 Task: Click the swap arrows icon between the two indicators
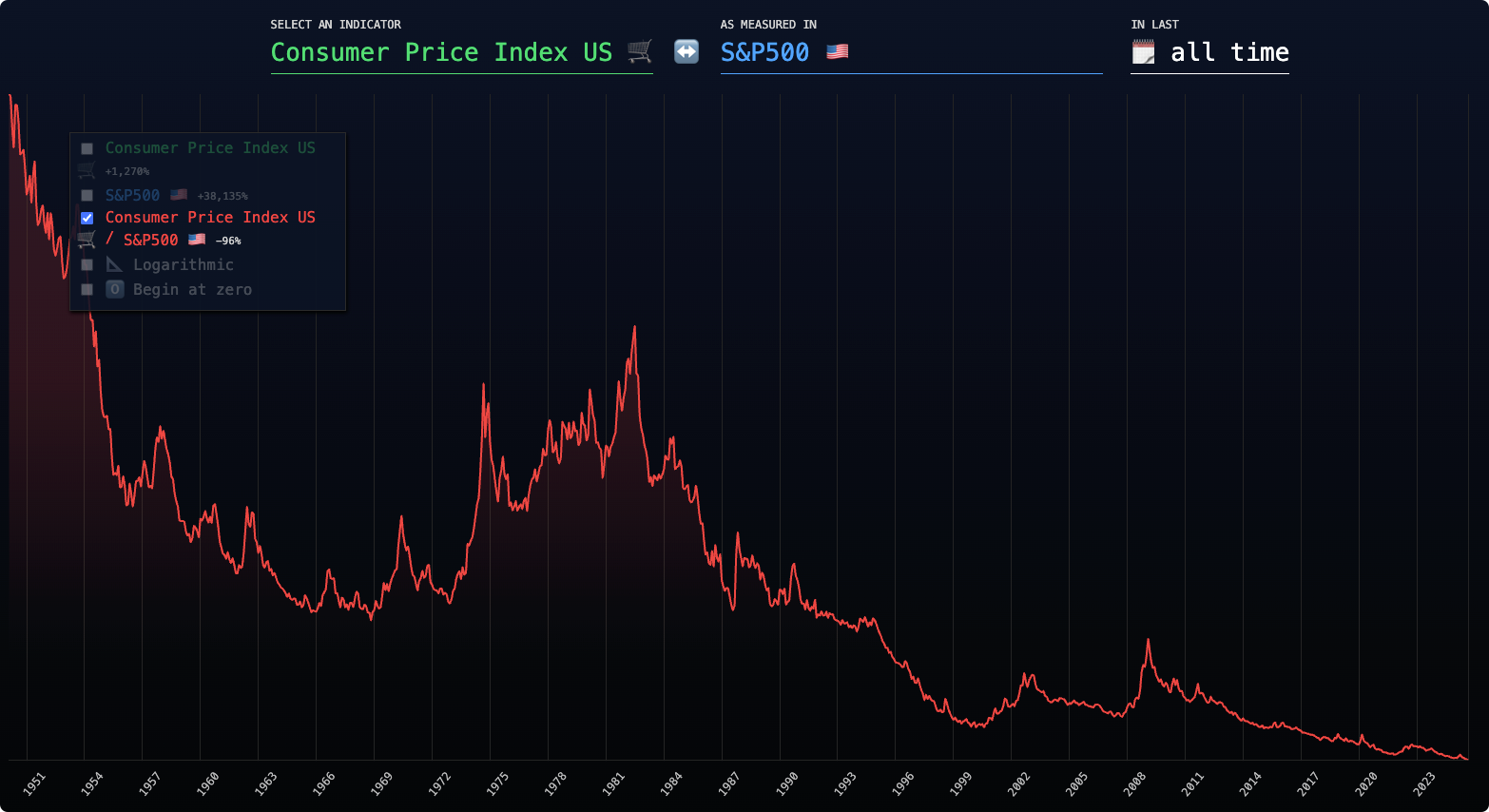pos(686,51)
